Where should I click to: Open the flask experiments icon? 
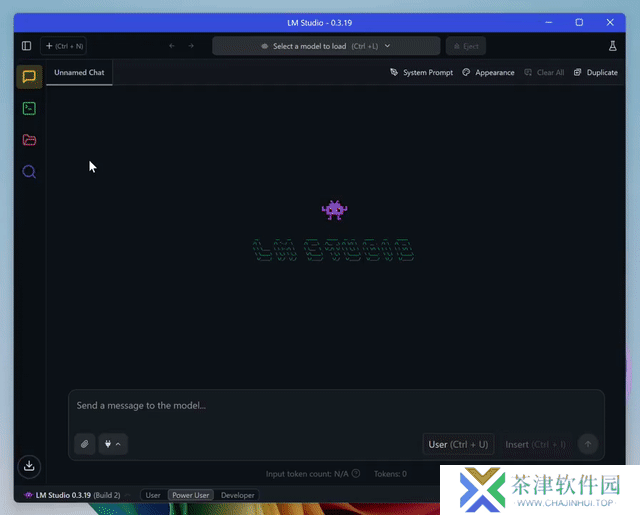tap(612, 46)
